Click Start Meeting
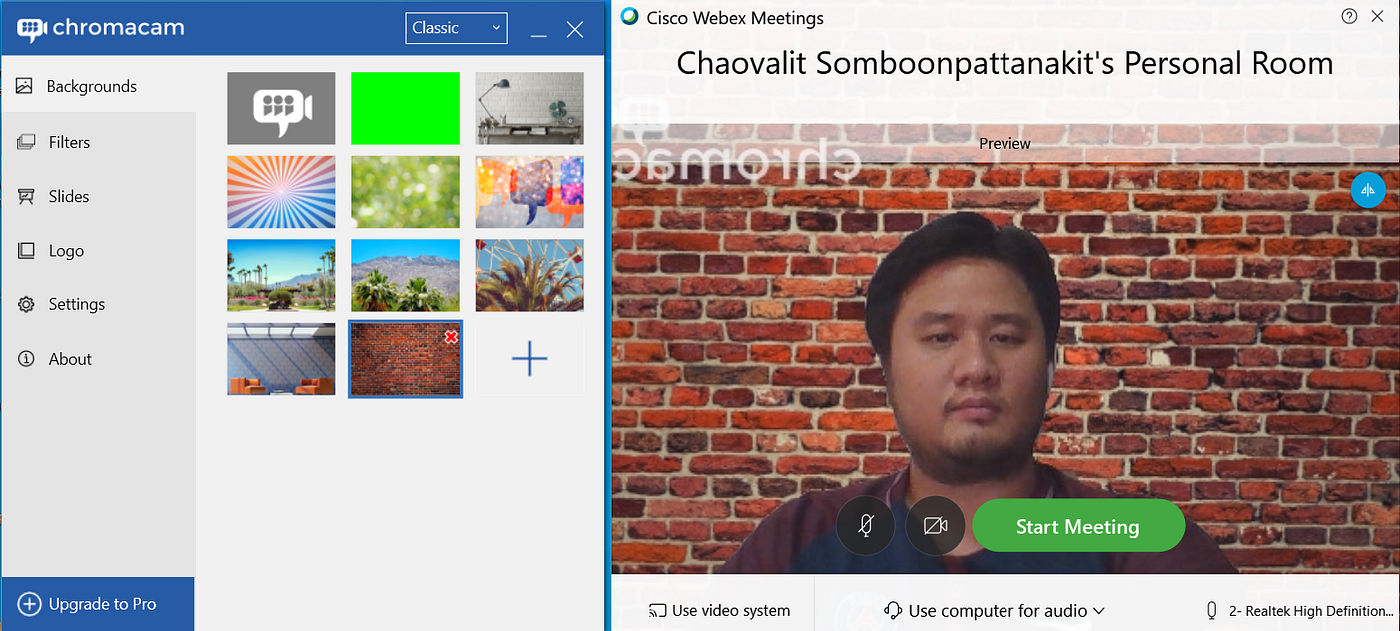 [1078, 526]
